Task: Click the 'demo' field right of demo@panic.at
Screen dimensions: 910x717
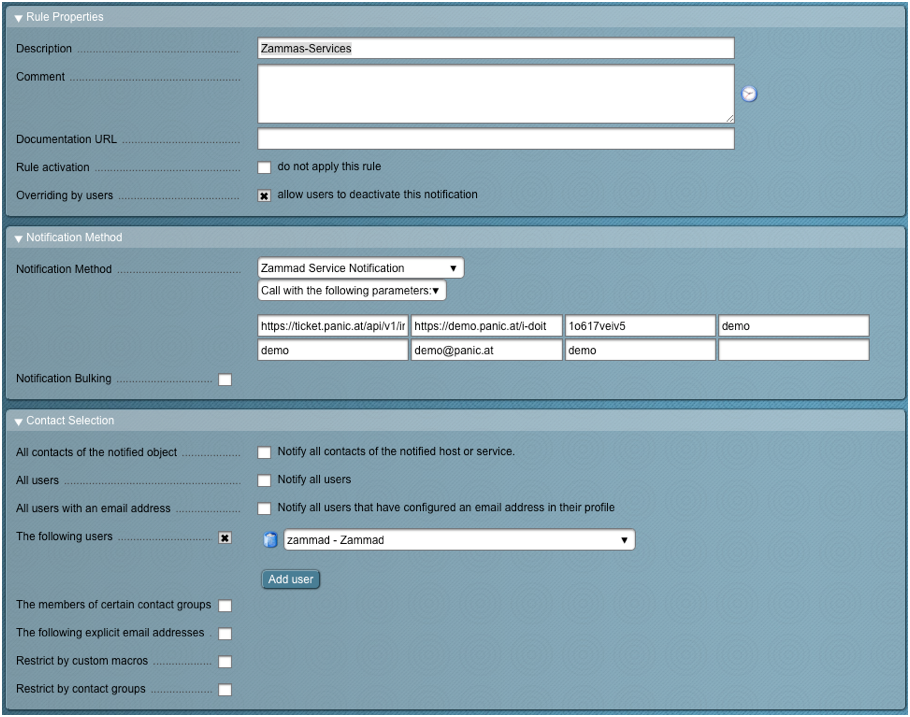Action: [x=640, y=350]
